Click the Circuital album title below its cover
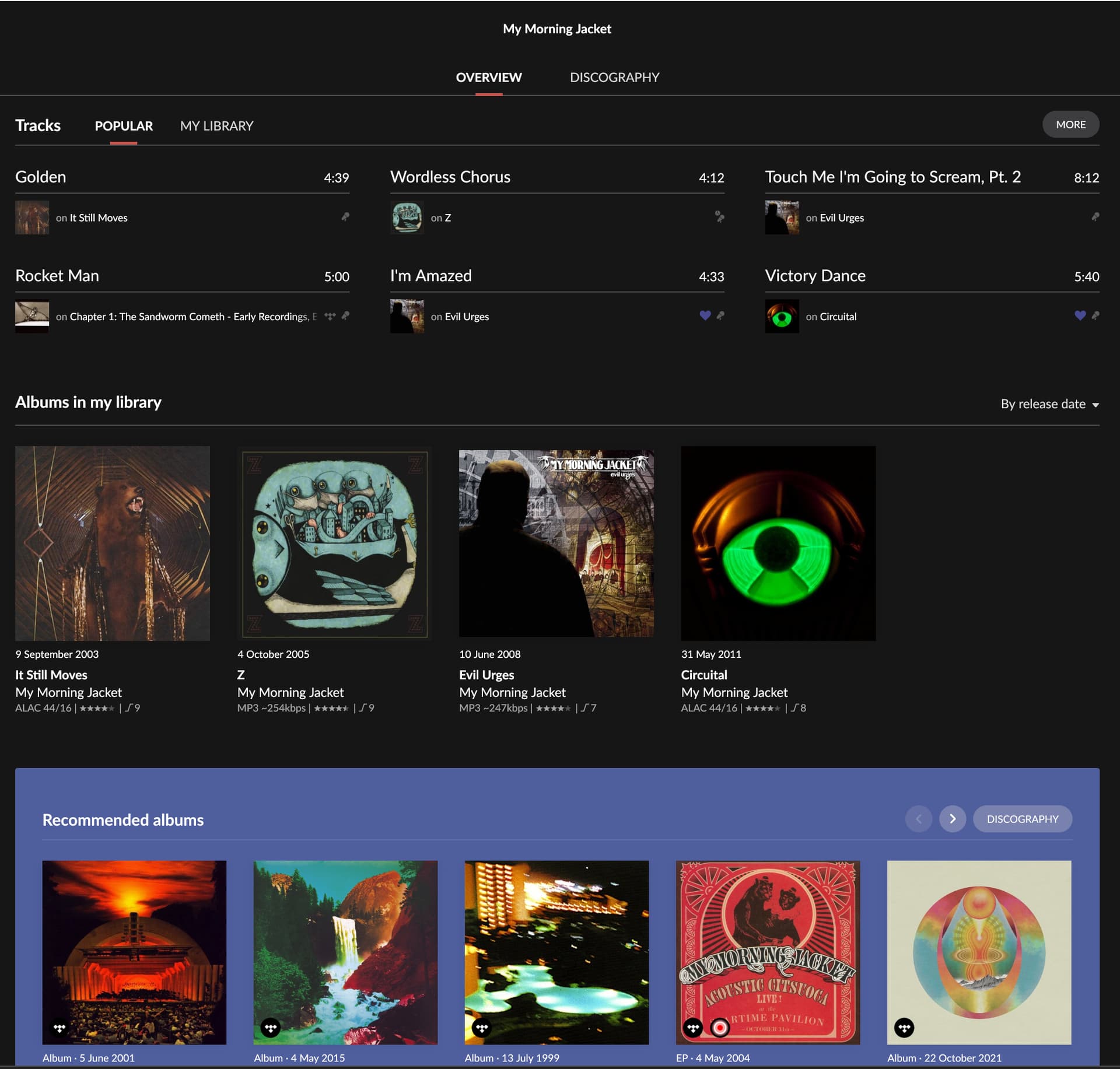The width and height of the screenshot is (1120, 1069). [x=704, y=675]
